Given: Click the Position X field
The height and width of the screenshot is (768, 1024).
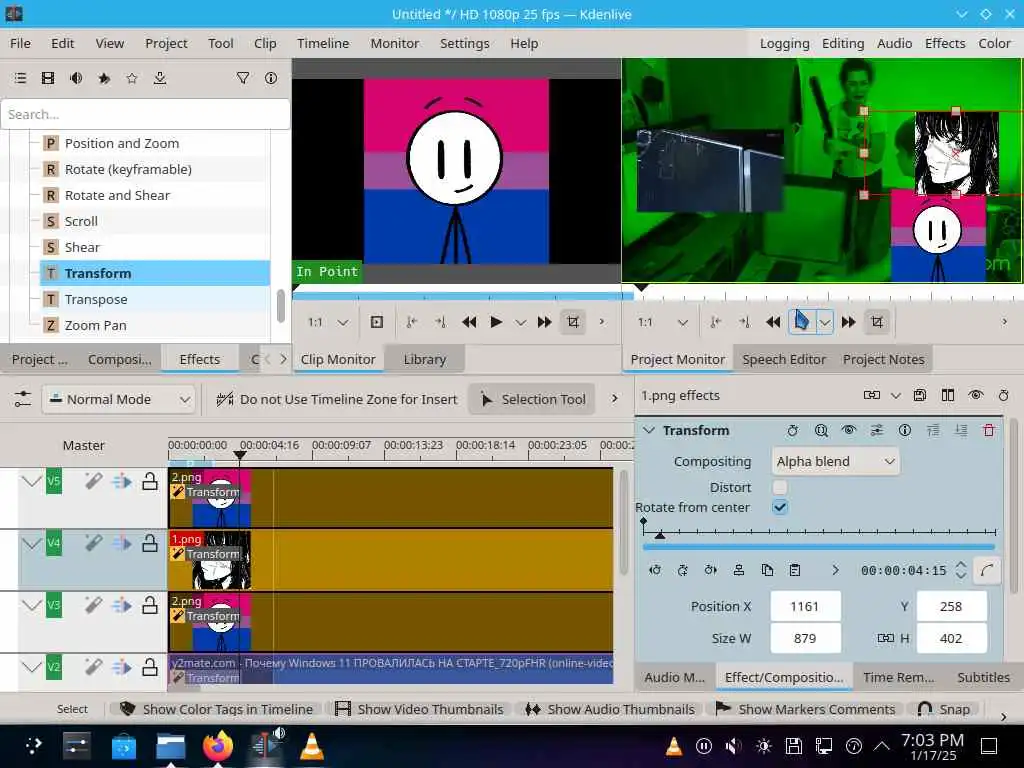Looking at the screenshot, I should click(805, 607).
